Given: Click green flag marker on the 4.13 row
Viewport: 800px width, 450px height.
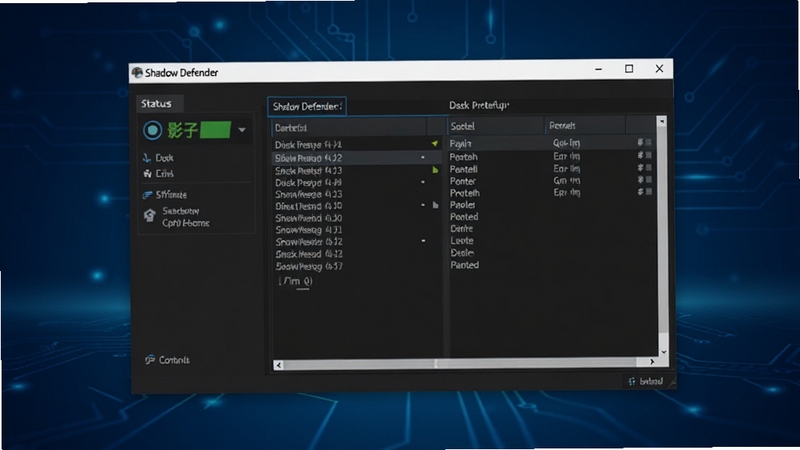Looking at the screenshot, I should (435, 170).
